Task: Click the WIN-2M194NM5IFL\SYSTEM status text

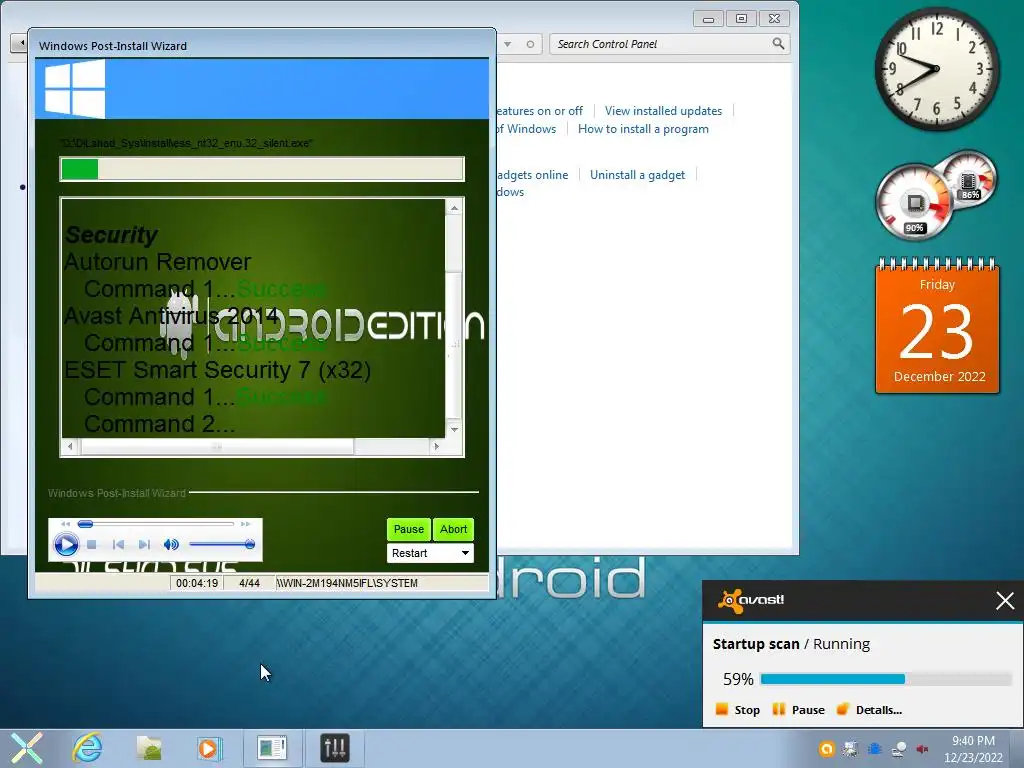Action: pos(347,583)
